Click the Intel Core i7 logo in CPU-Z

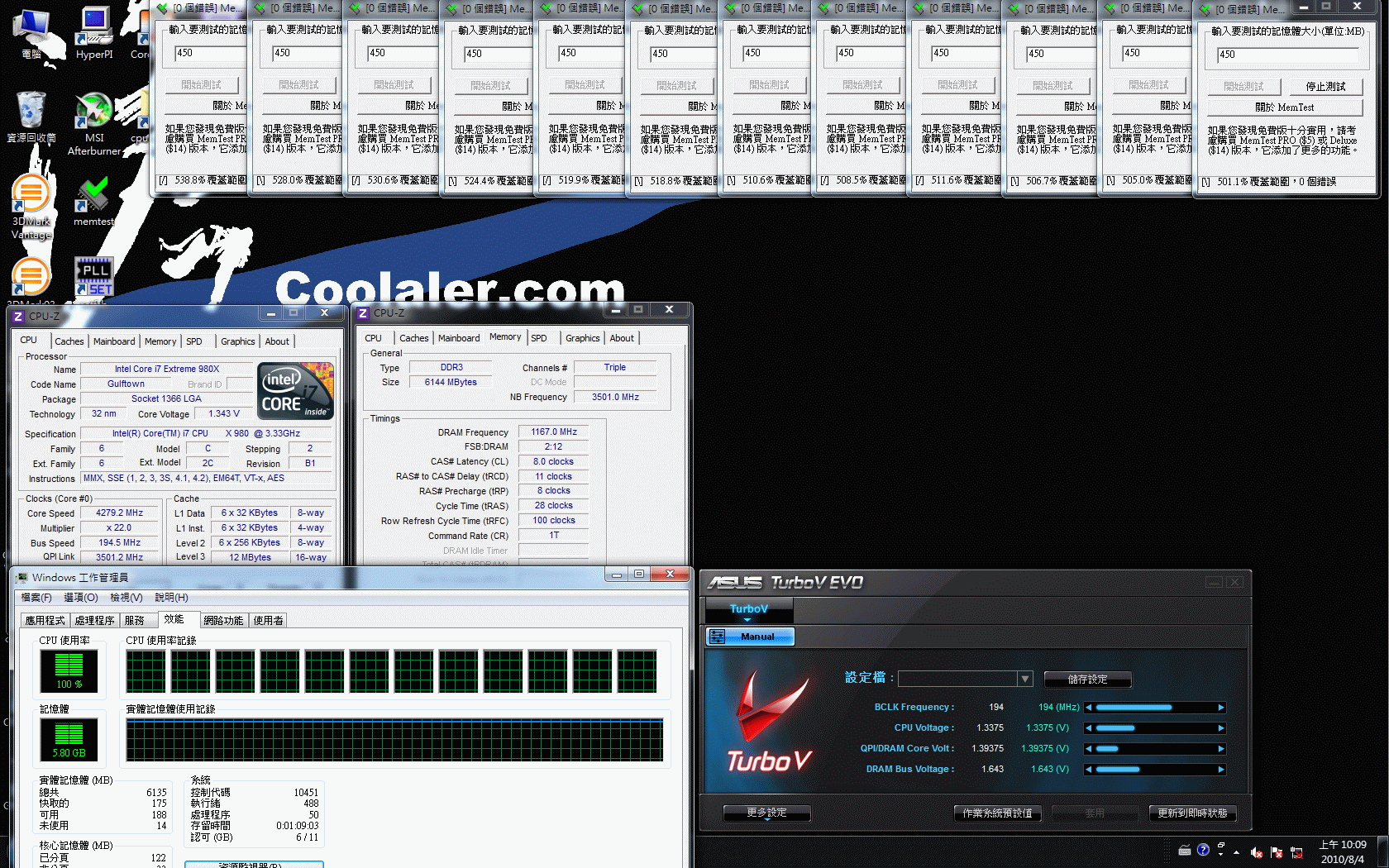tap(295, 390)
